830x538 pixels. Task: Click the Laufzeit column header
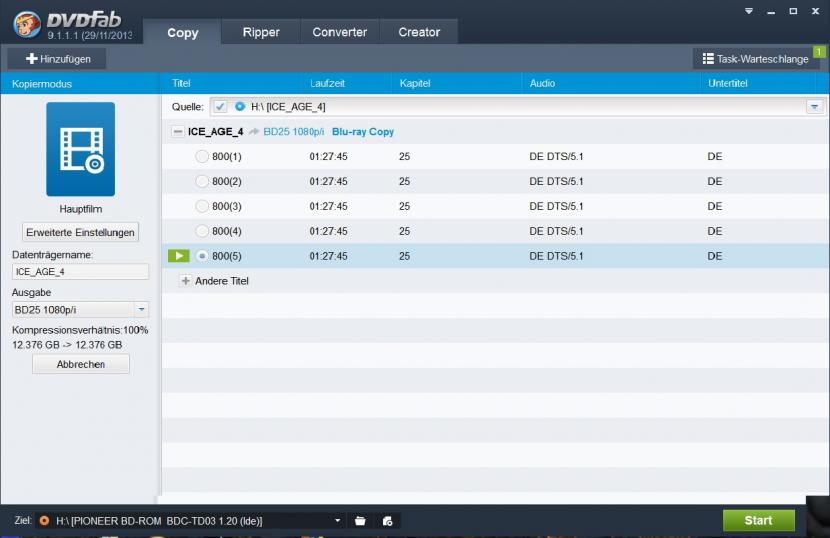(x=327, y=83)
